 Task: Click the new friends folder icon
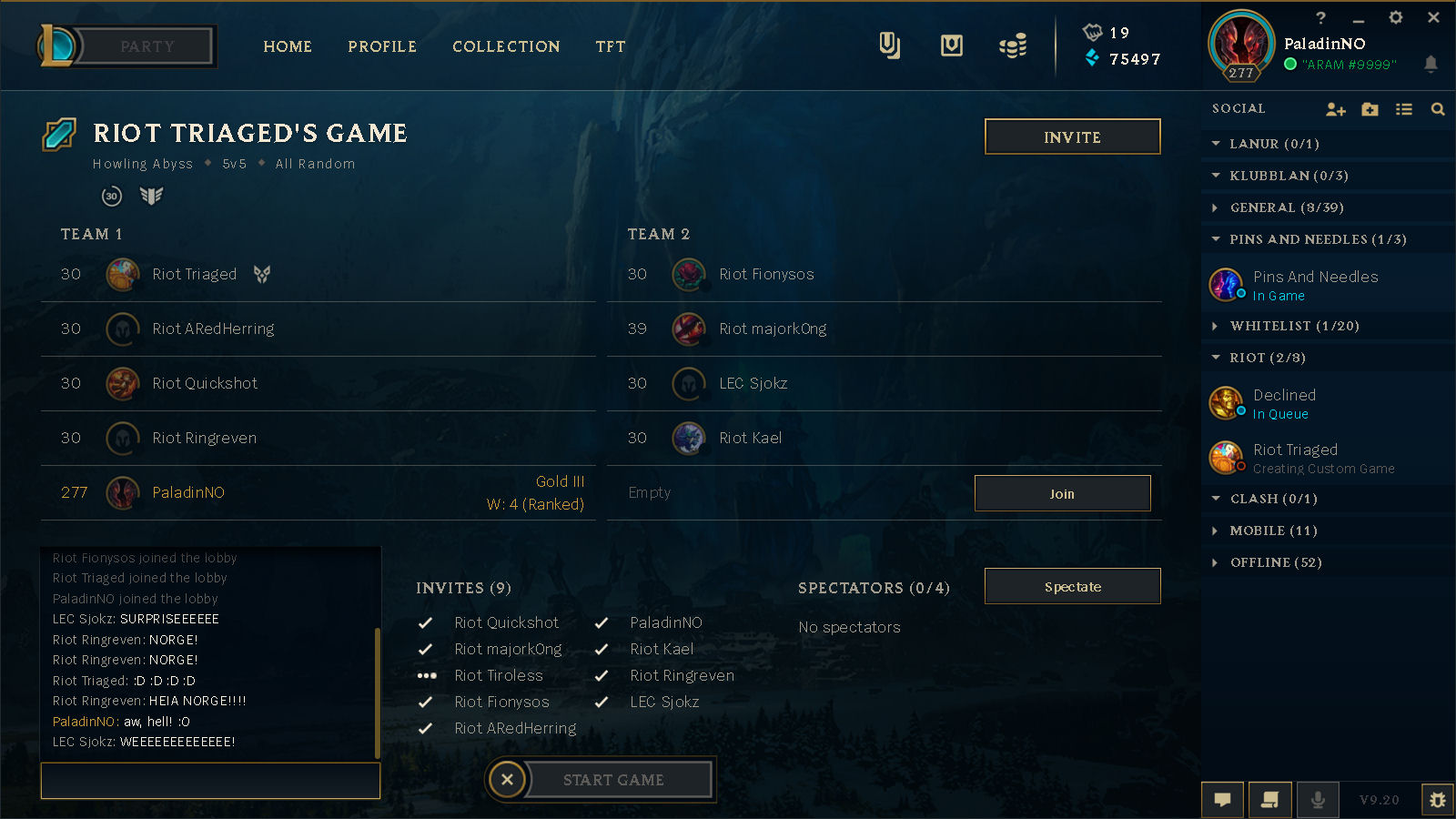coord(1370,109)
